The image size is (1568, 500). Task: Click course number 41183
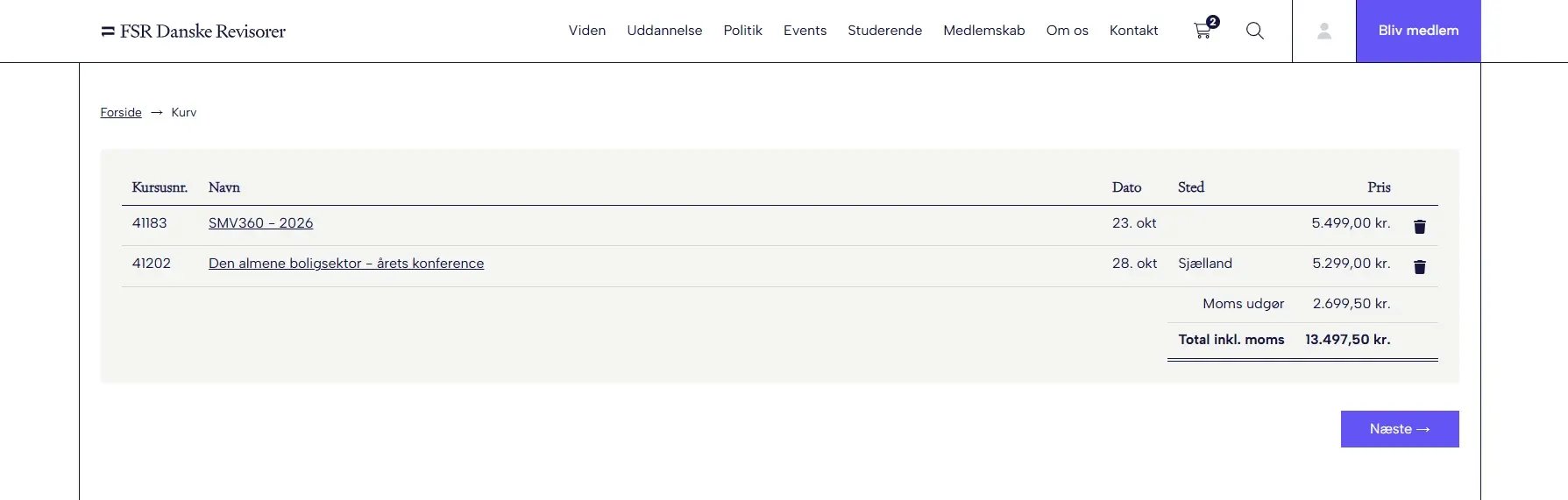tap(149, 223)
